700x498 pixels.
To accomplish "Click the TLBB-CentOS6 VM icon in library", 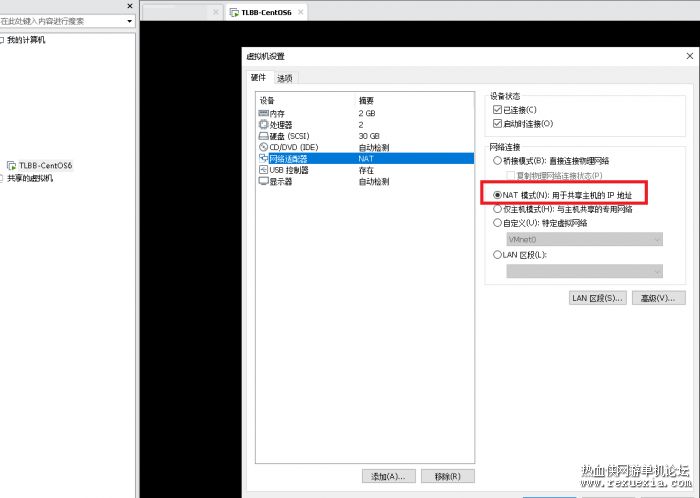I will [12, 166].
